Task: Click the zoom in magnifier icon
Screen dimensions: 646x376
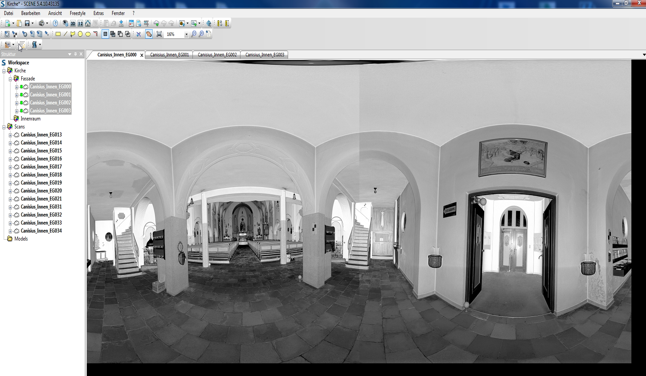Action: 194,34
